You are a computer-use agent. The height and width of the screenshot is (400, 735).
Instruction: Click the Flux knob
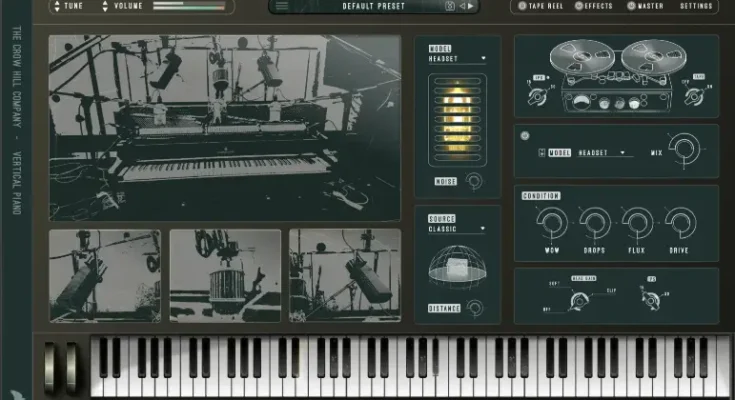(x=637, y=222)
